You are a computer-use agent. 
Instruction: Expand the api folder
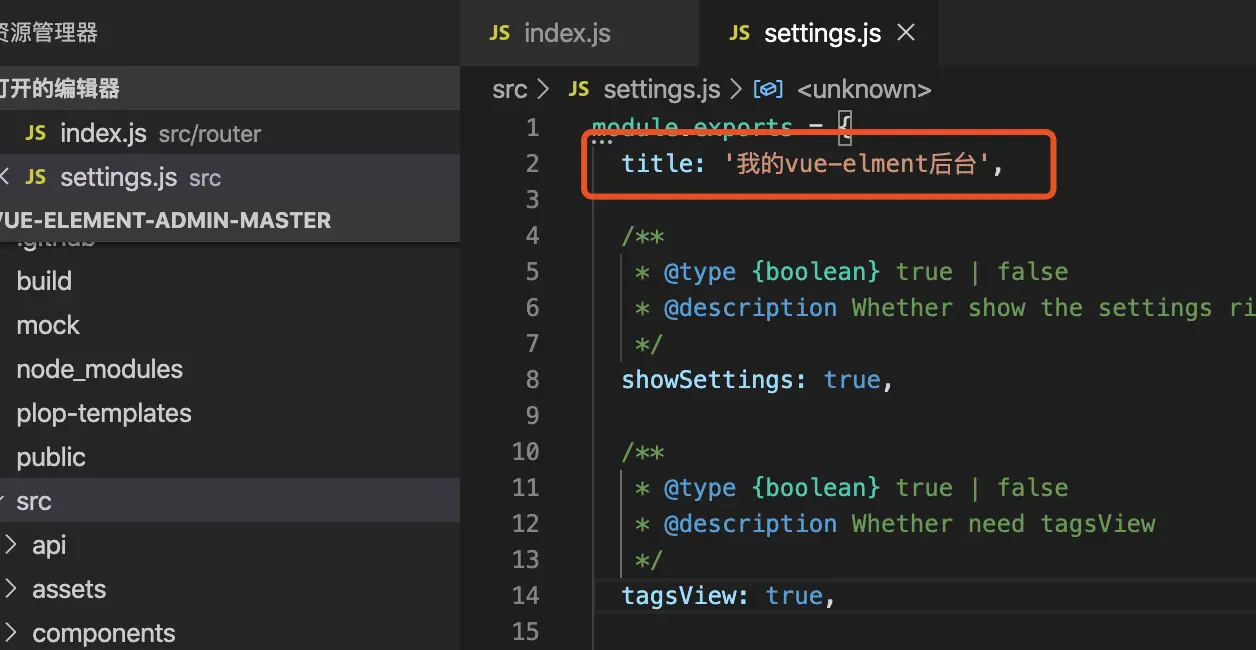(x=11, y=545)
